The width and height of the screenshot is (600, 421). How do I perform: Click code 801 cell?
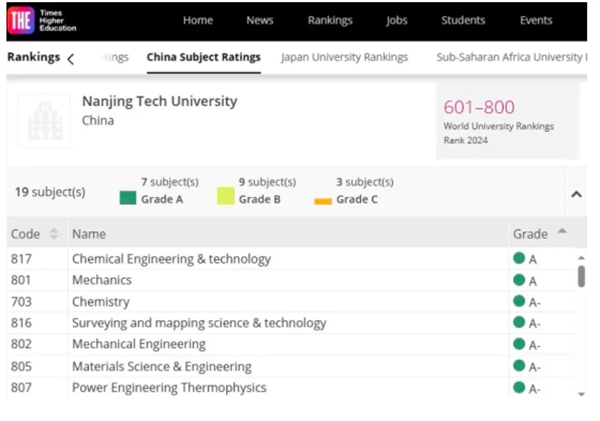pos(21,280)
